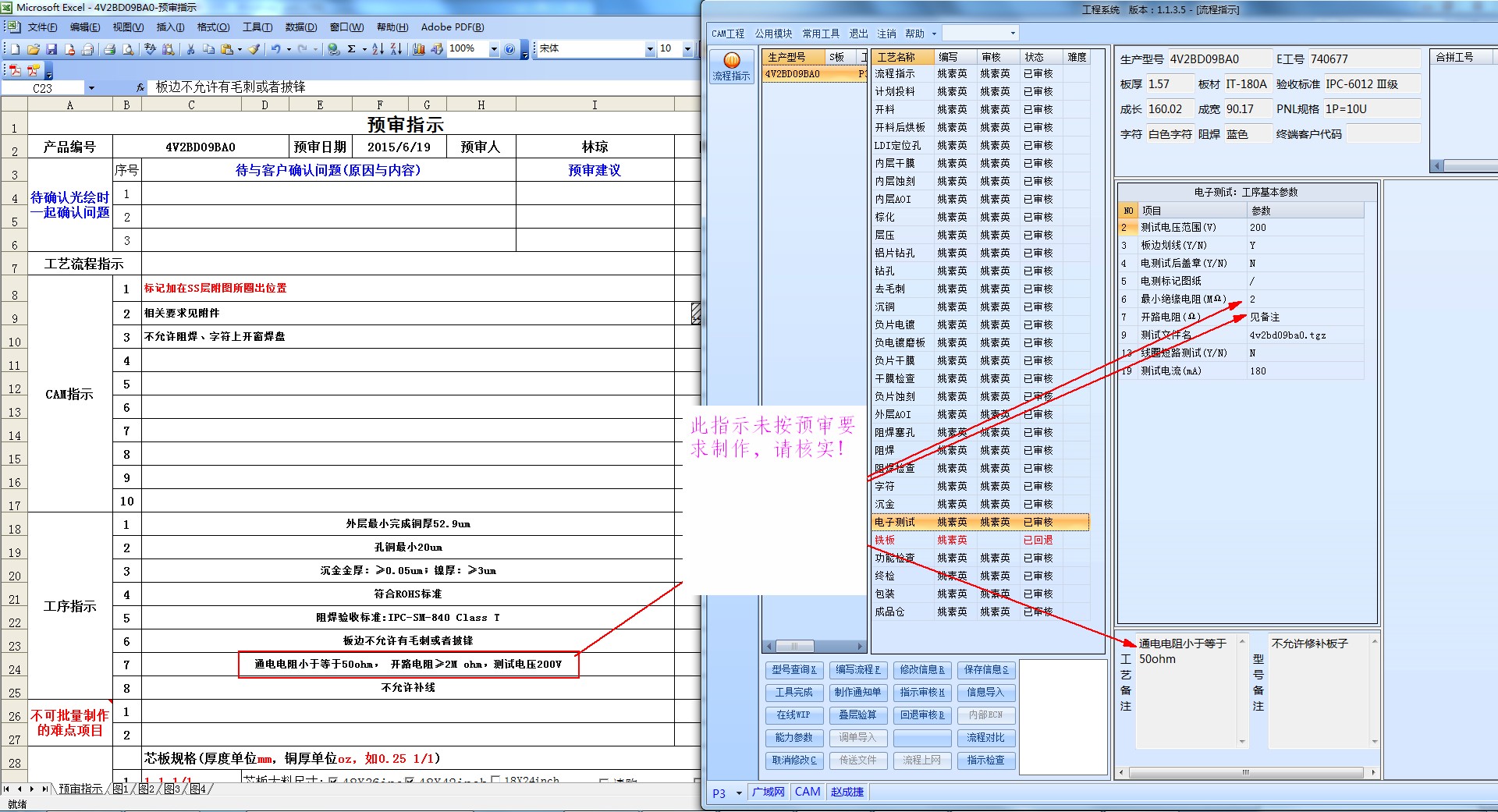Image resolution: width=1498 pixels, height=812 pixels.
Task: Run the Spelling check icon
Action: pos(151,49)
